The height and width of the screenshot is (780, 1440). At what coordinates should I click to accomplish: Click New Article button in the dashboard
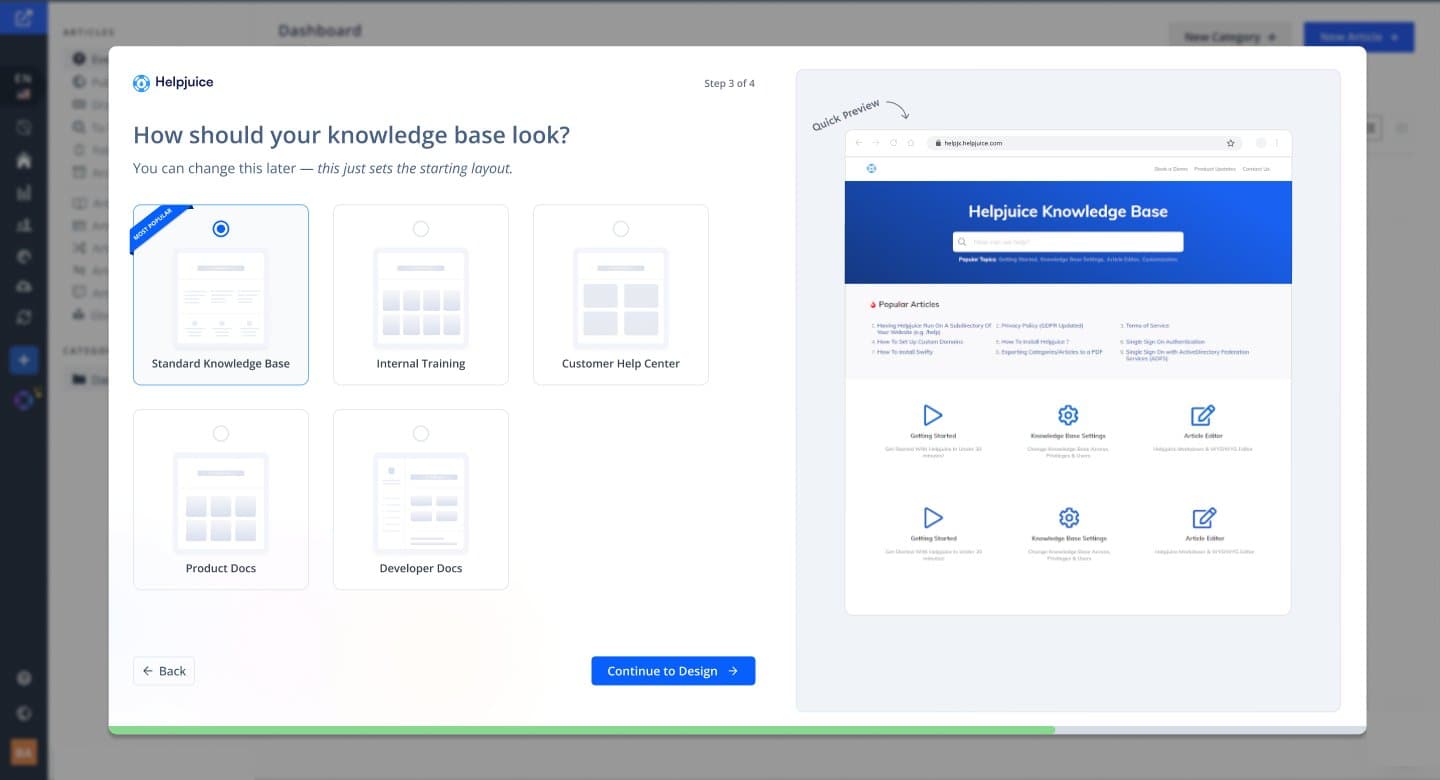(1359, 37)
